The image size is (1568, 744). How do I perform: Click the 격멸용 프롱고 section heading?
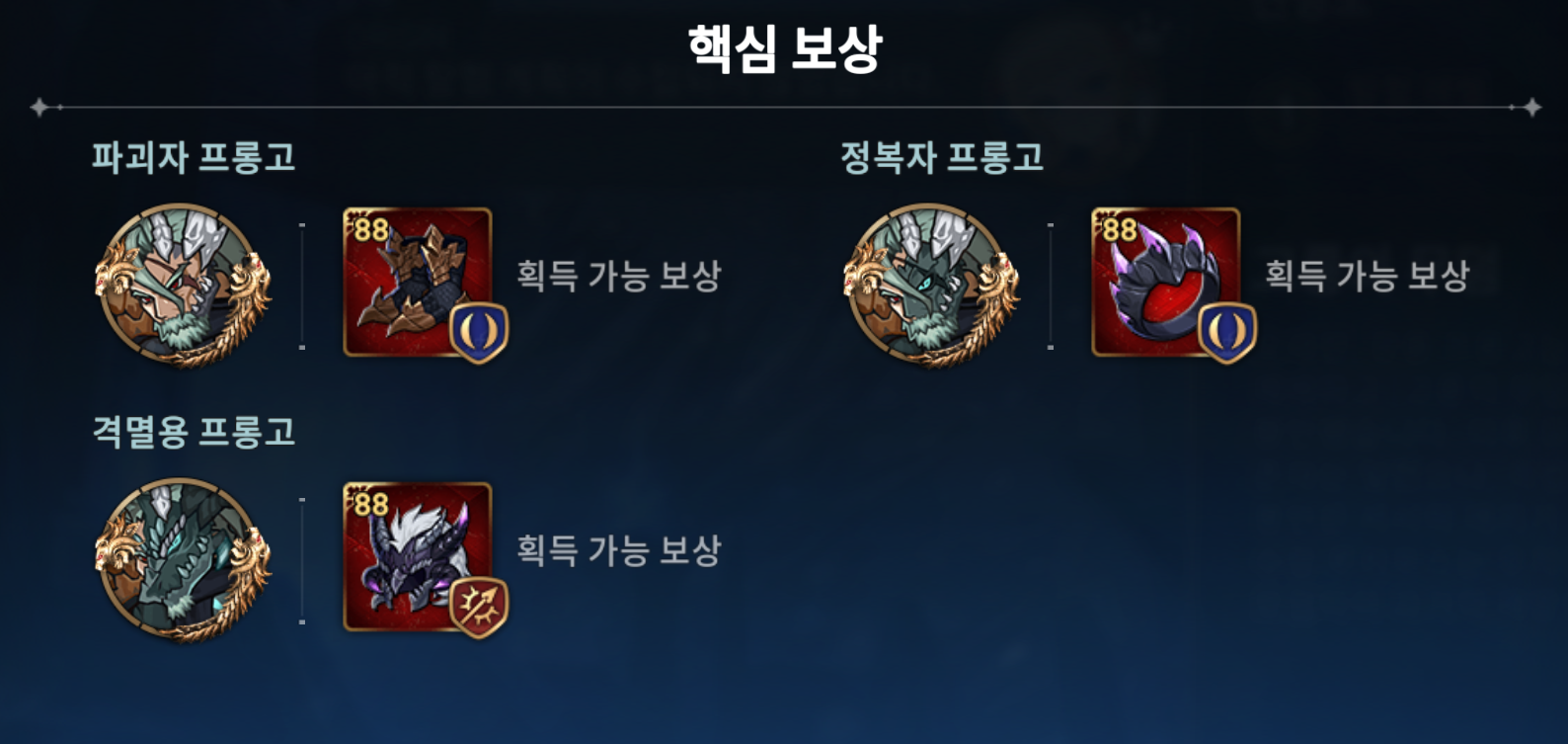[194, 432]
